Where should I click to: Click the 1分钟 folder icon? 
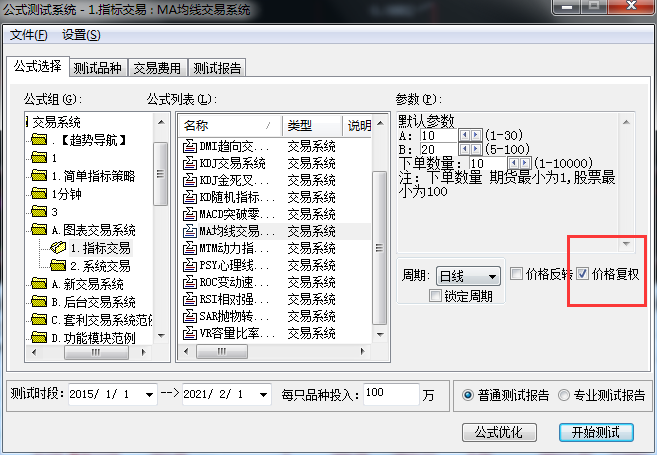(x=39, y=194)
